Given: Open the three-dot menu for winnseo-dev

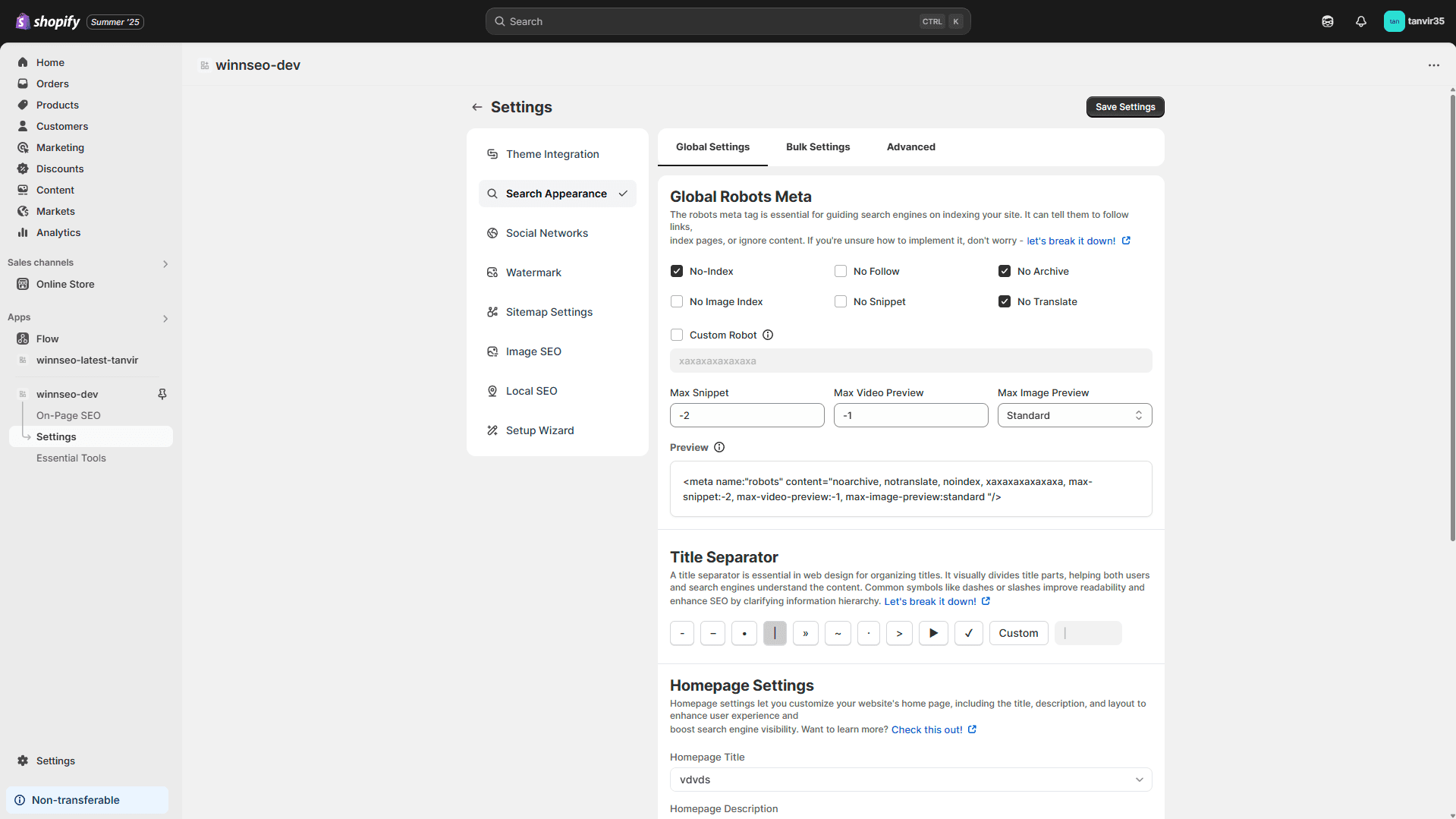Looking at the screenshot, I should 1433,65.
